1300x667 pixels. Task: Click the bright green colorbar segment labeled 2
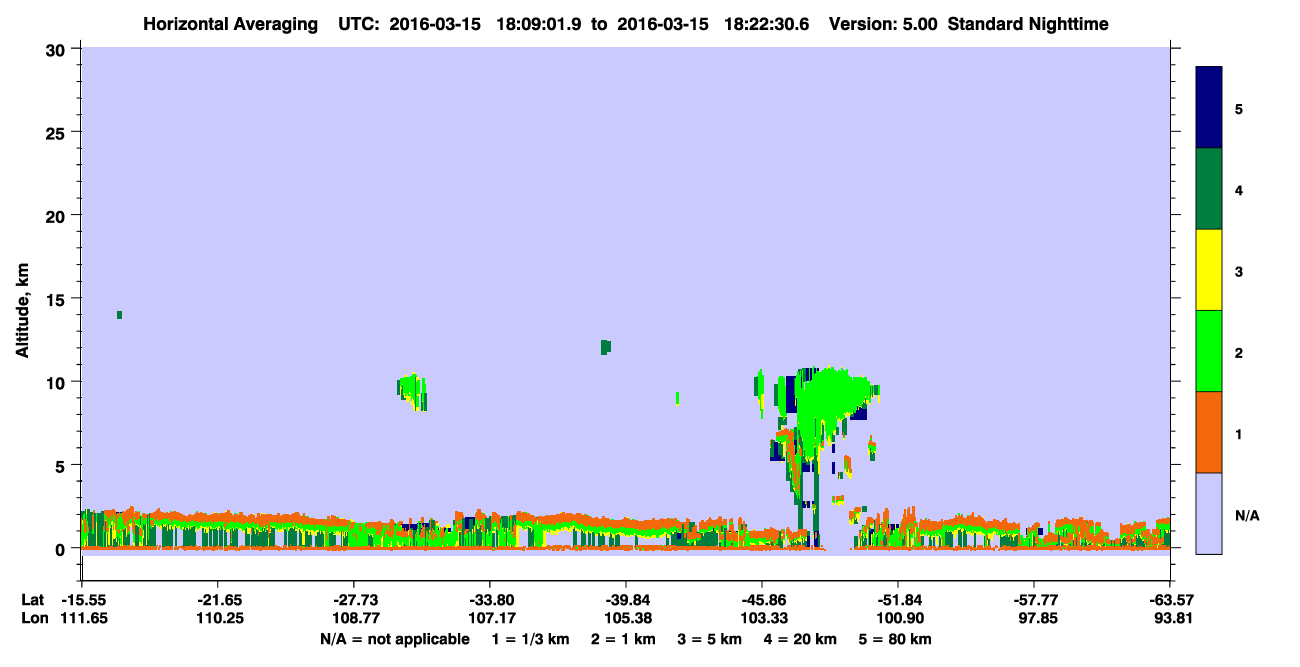1209,351
